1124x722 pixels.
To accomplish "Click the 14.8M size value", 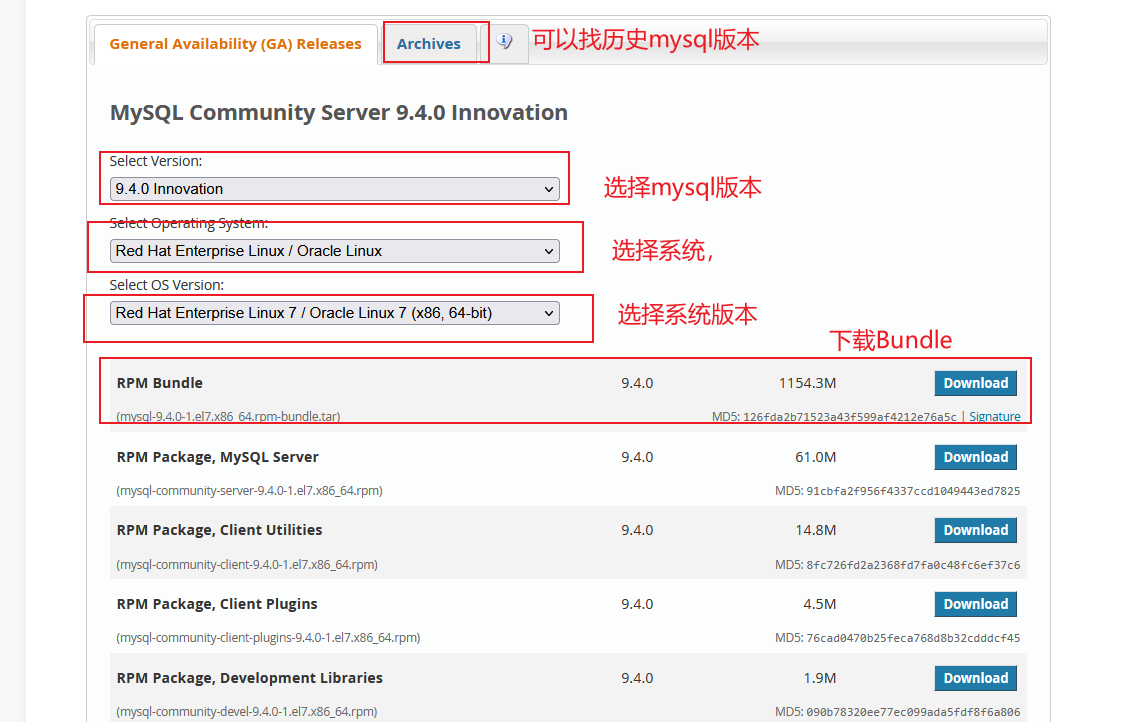I will pos(815,530).
